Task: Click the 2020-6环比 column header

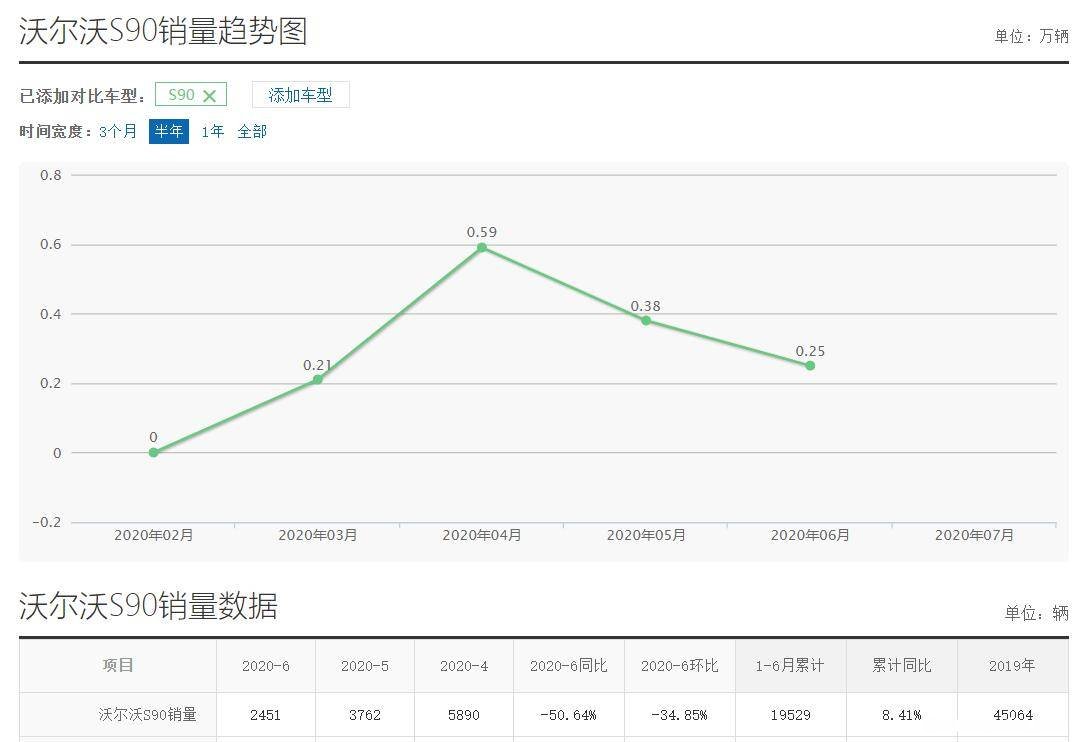Action: pos(679,665)
